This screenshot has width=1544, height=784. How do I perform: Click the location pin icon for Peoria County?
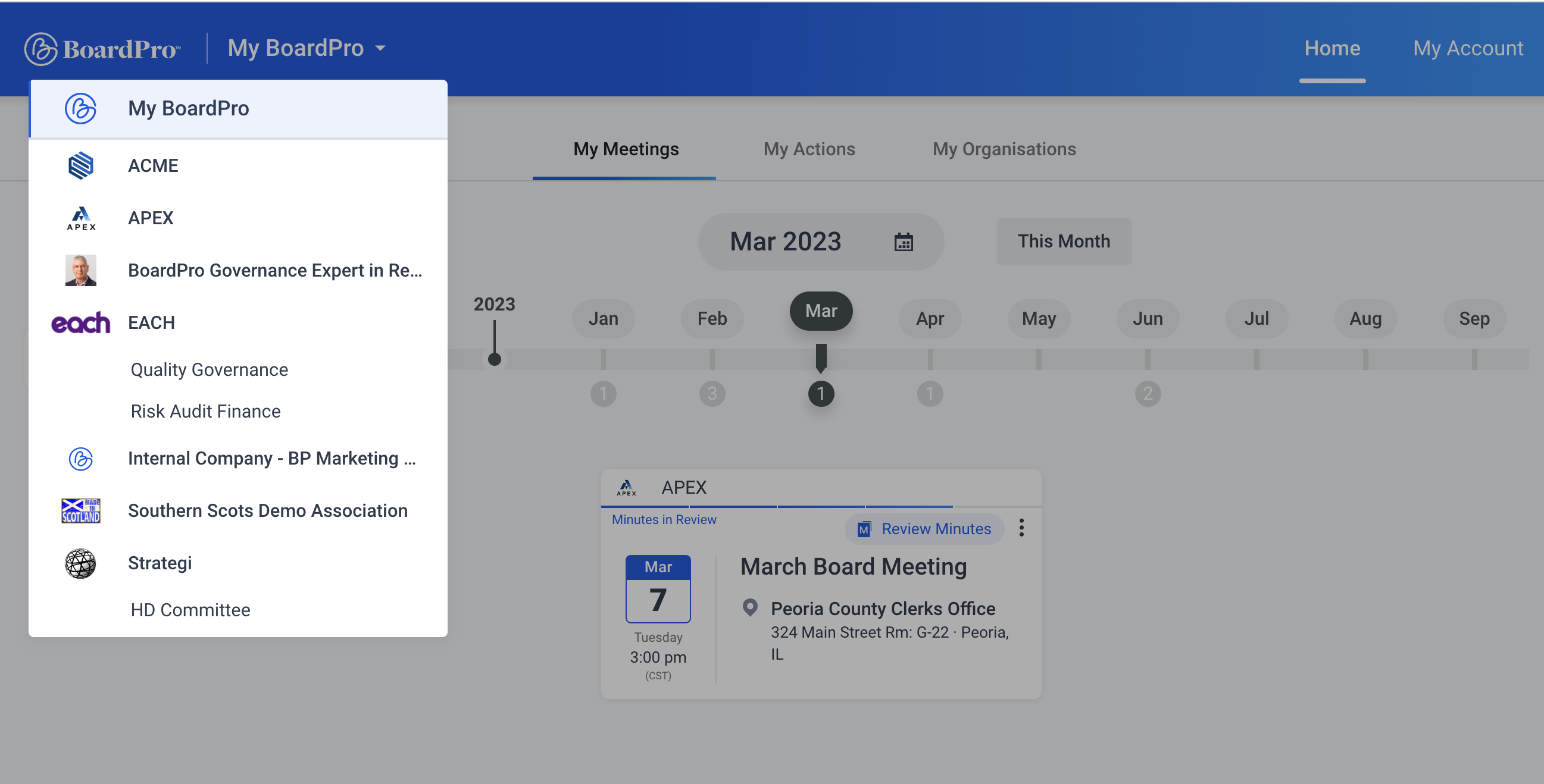tap(750, 608)
